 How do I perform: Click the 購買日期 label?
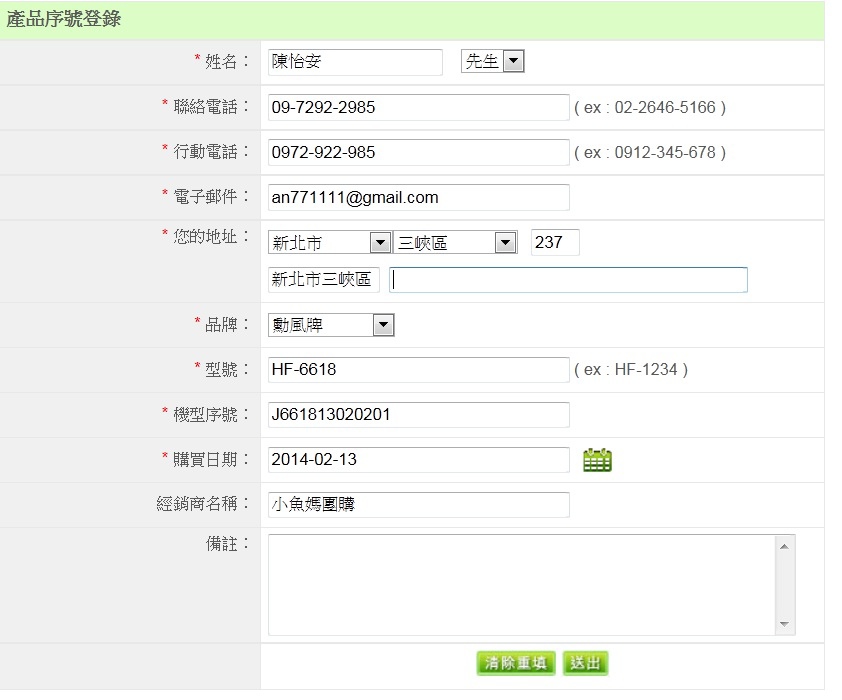click(x=206, y=459)
